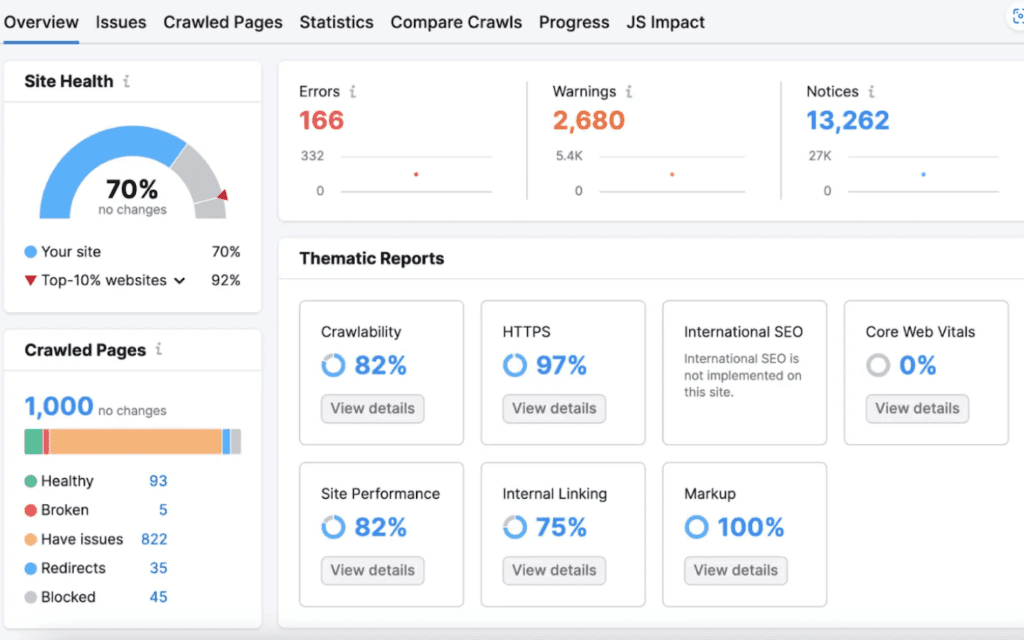Click the gray Blocked bar segment

236,441
